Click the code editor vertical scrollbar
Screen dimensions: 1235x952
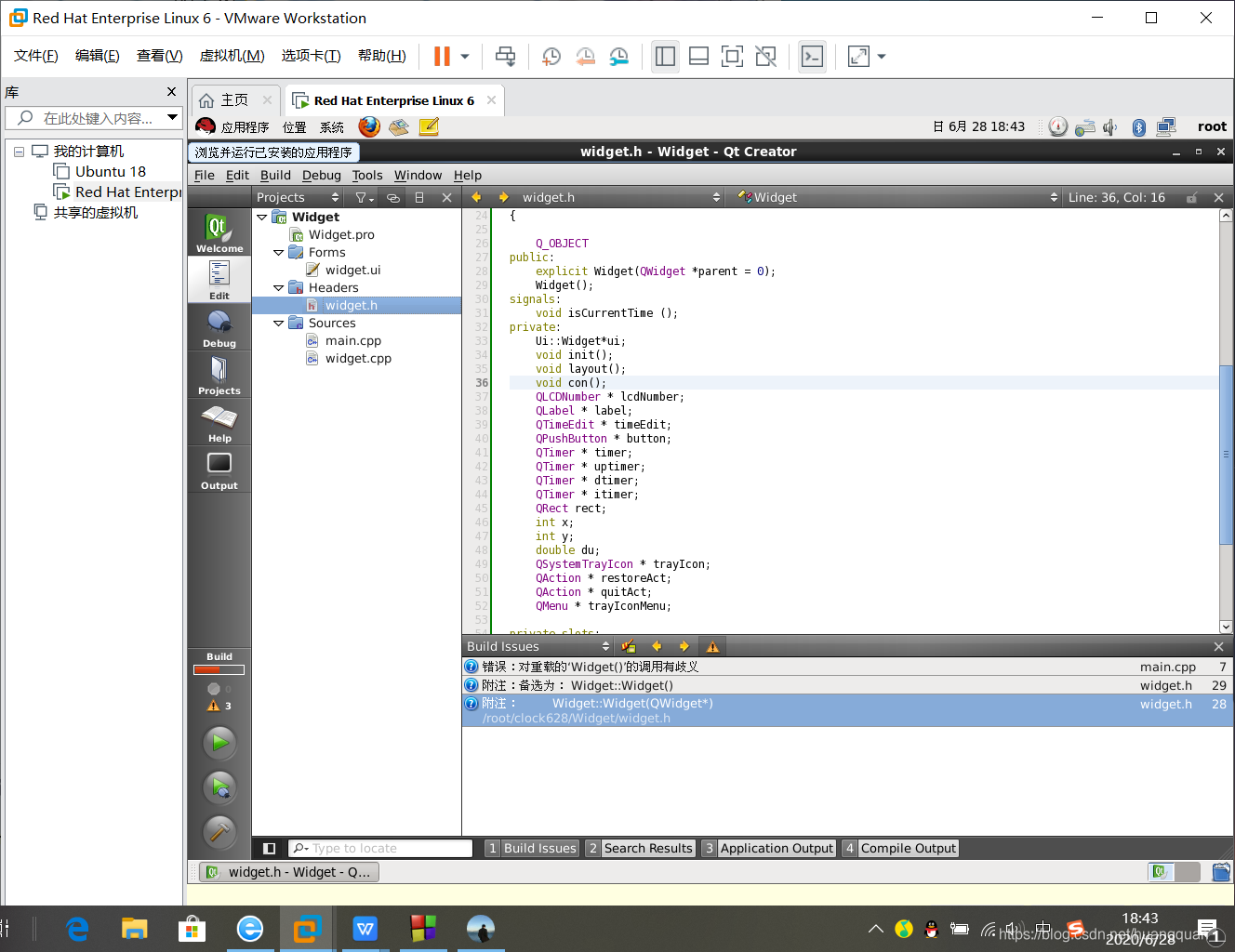[1226, 456]
